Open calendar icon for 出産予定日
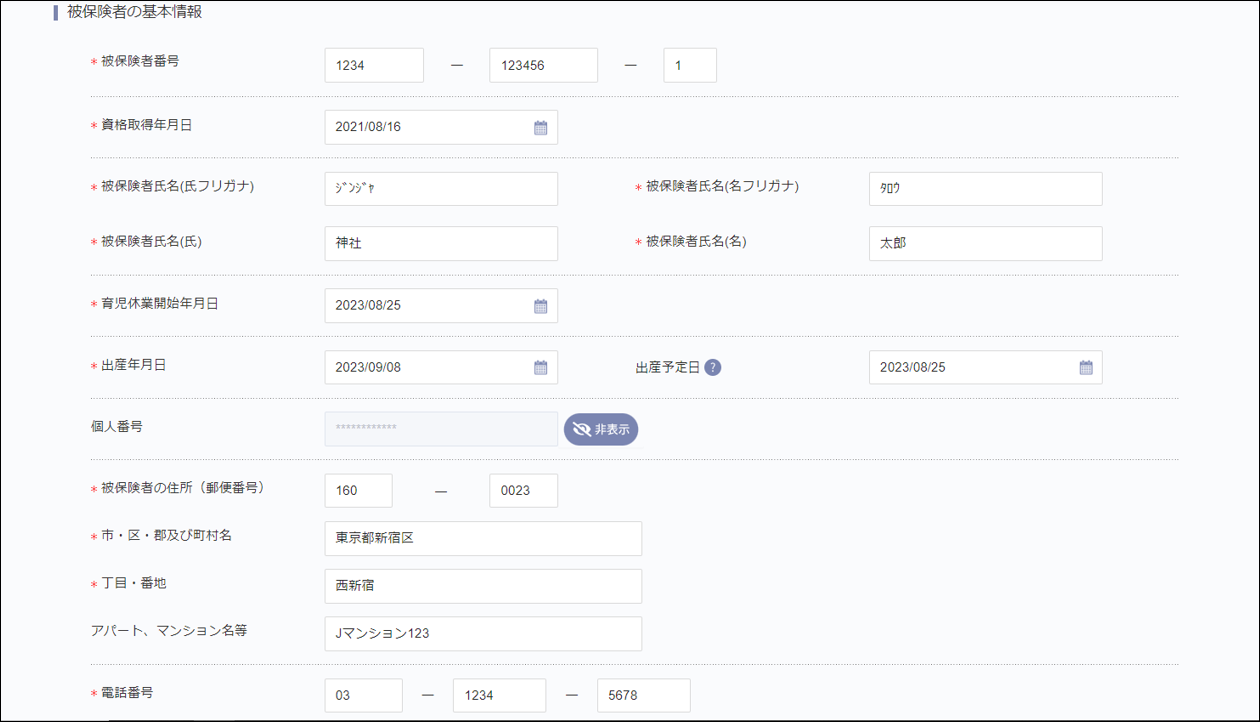 tap(1085, 368)
